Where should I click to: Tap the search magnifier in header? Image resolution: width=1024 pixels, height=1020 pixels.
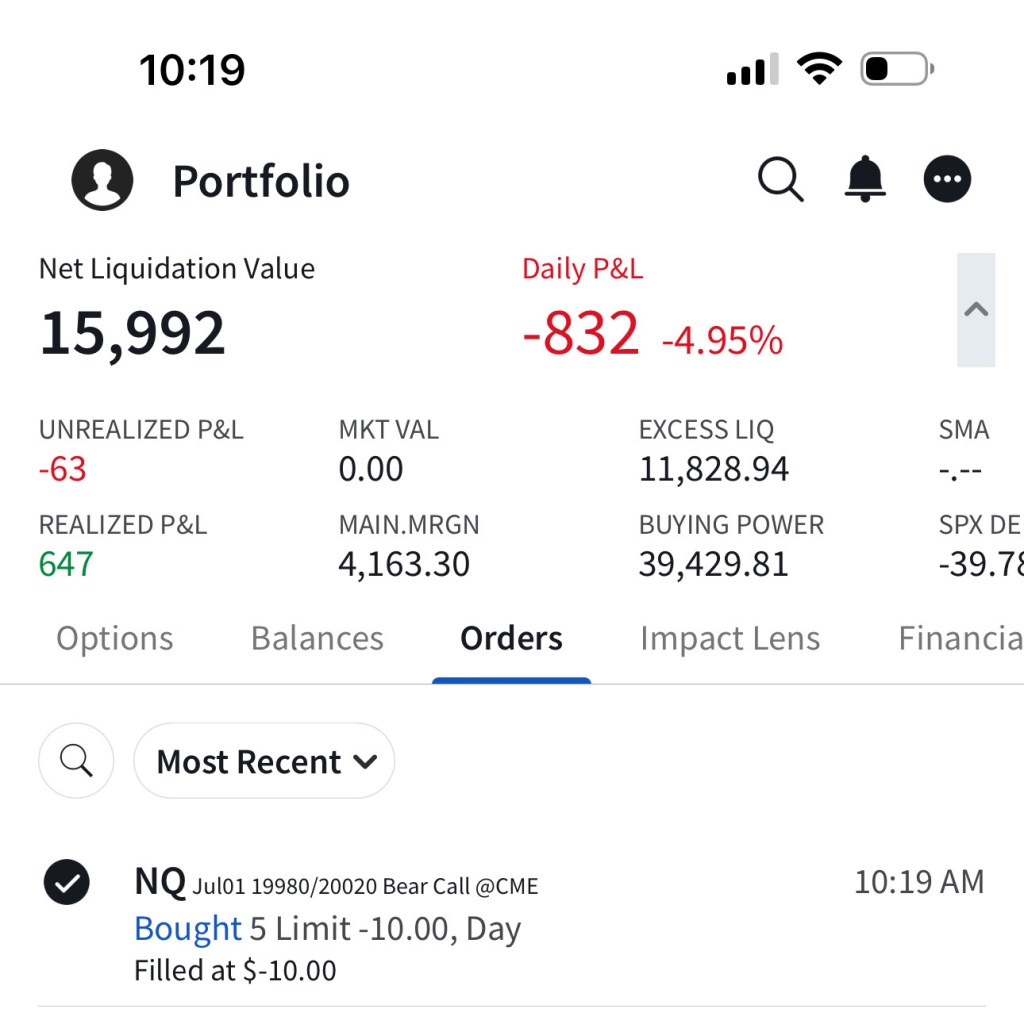(780, 180)
